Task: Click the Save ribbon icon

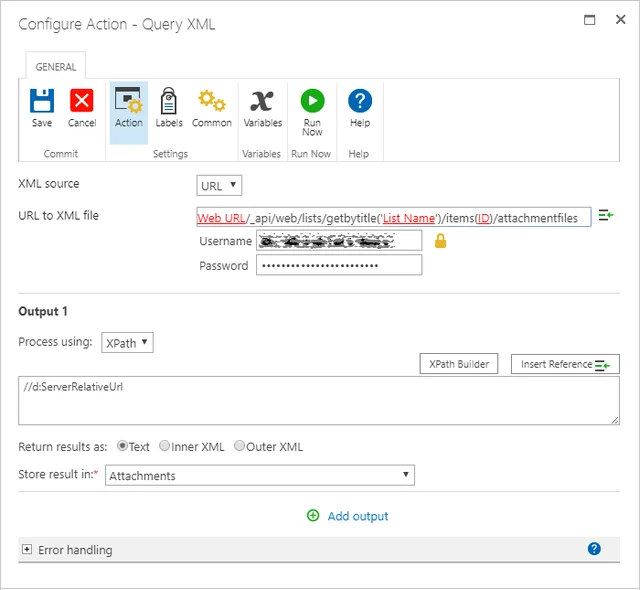Action: tap(42, 100)
